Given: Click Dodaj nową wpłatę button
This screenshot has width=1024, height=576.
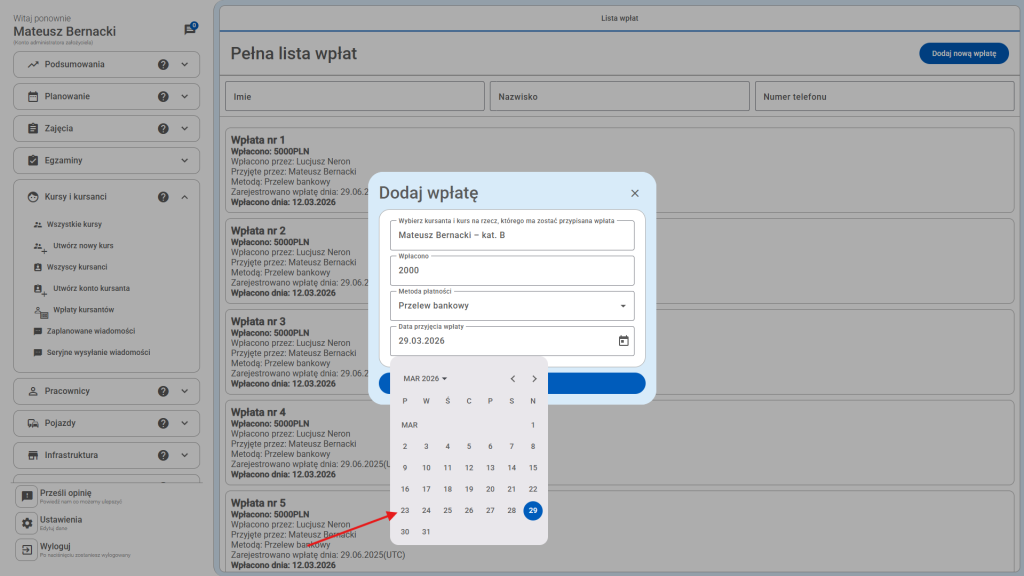Looking at the screenshot, I should 963,54.
